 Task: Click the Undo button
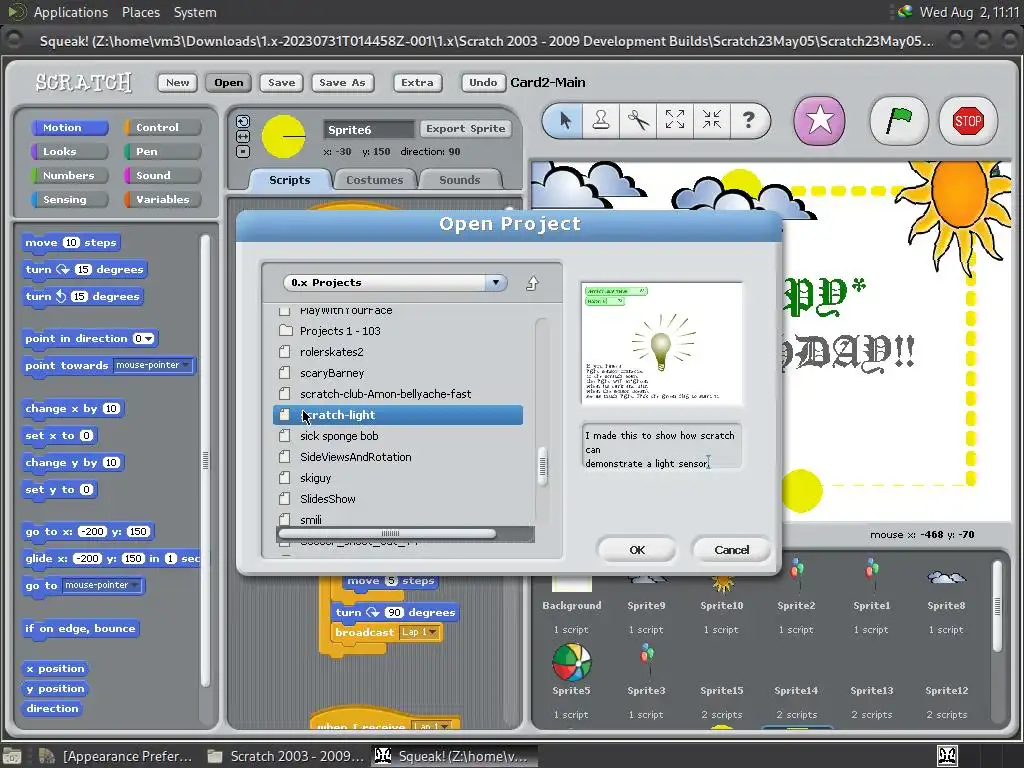[483, 82]
